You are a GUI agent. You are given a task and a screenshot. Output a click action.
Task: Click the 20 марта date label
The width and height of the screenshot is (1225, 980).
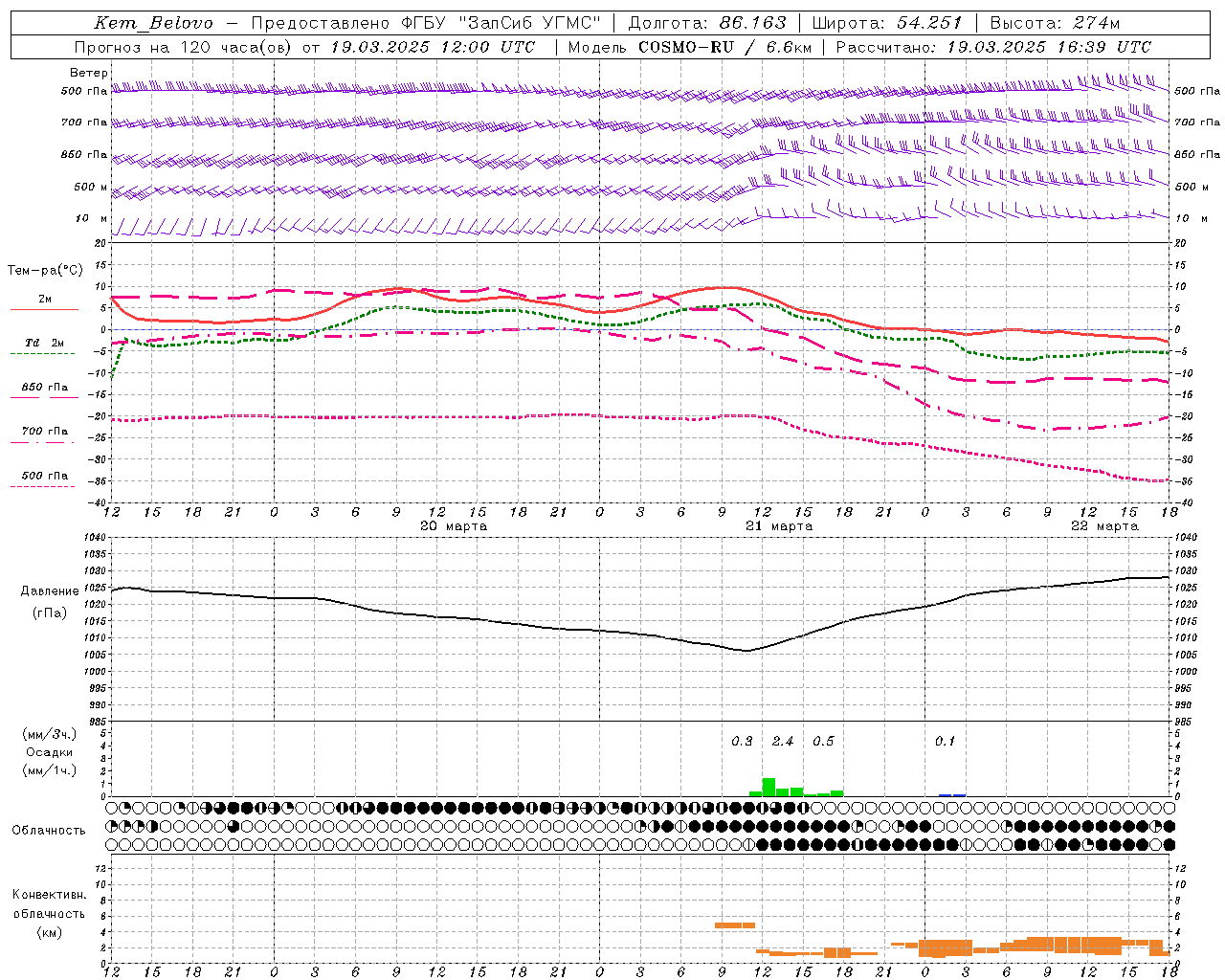tap(454, 526)
